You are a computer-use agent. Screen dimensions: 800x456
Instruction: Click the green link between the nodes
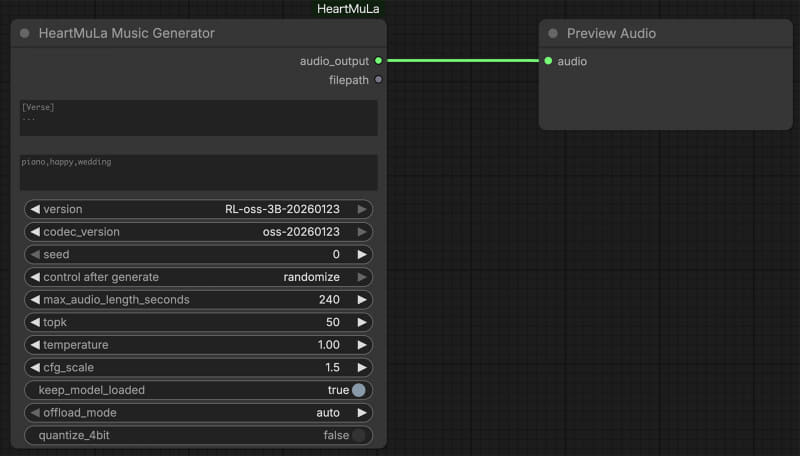tap(463, 61)
